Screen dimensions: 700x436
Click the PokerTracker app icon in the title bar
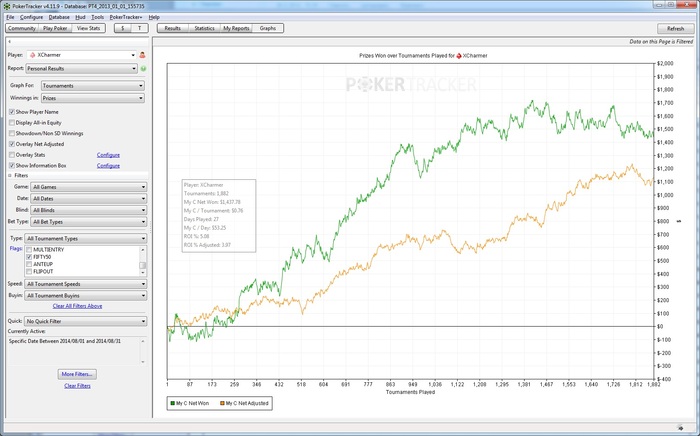6,6
